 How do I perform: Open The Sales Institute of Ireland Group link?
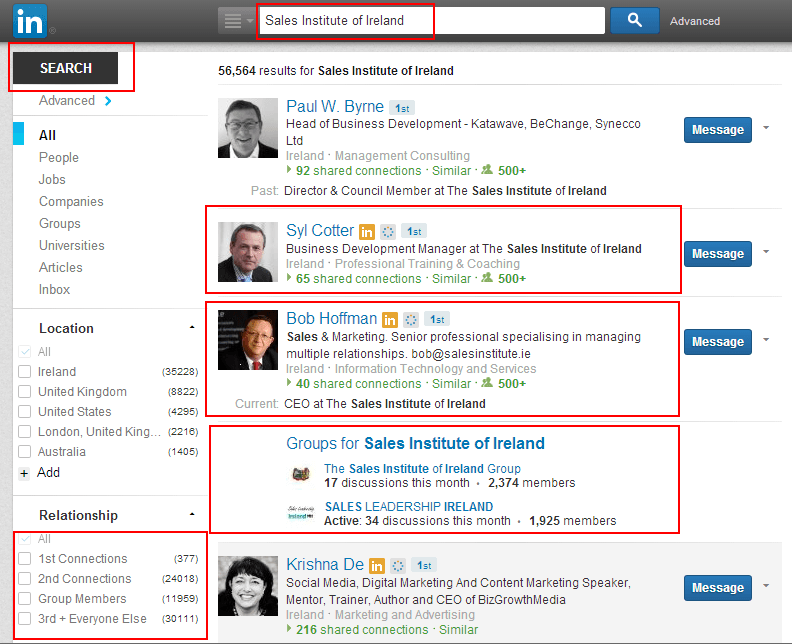click(422, 469)
